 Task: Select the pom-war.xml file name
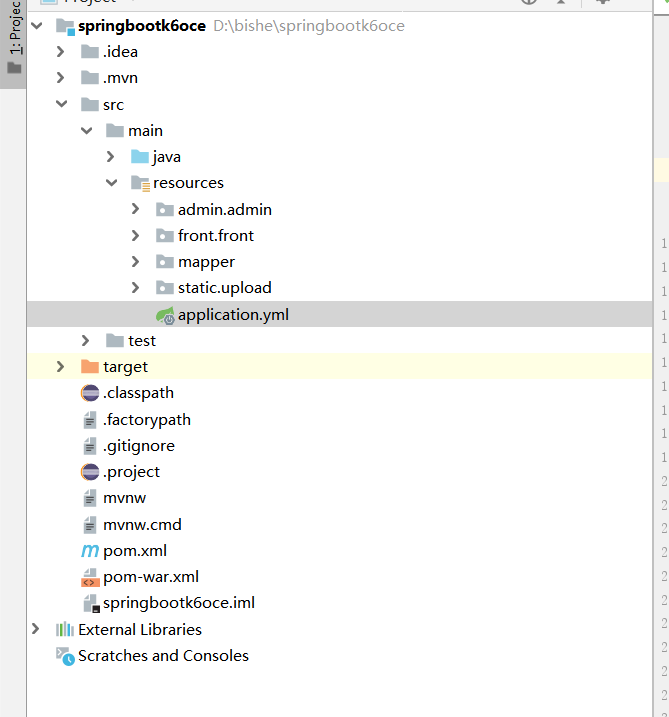pyautogui.click(x=151, y=577)
